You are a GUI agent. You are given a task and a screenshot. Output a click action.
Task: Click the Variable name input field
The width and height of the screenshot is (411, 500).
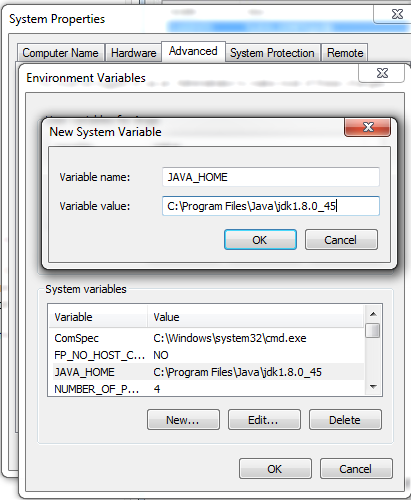coord(271,177)
